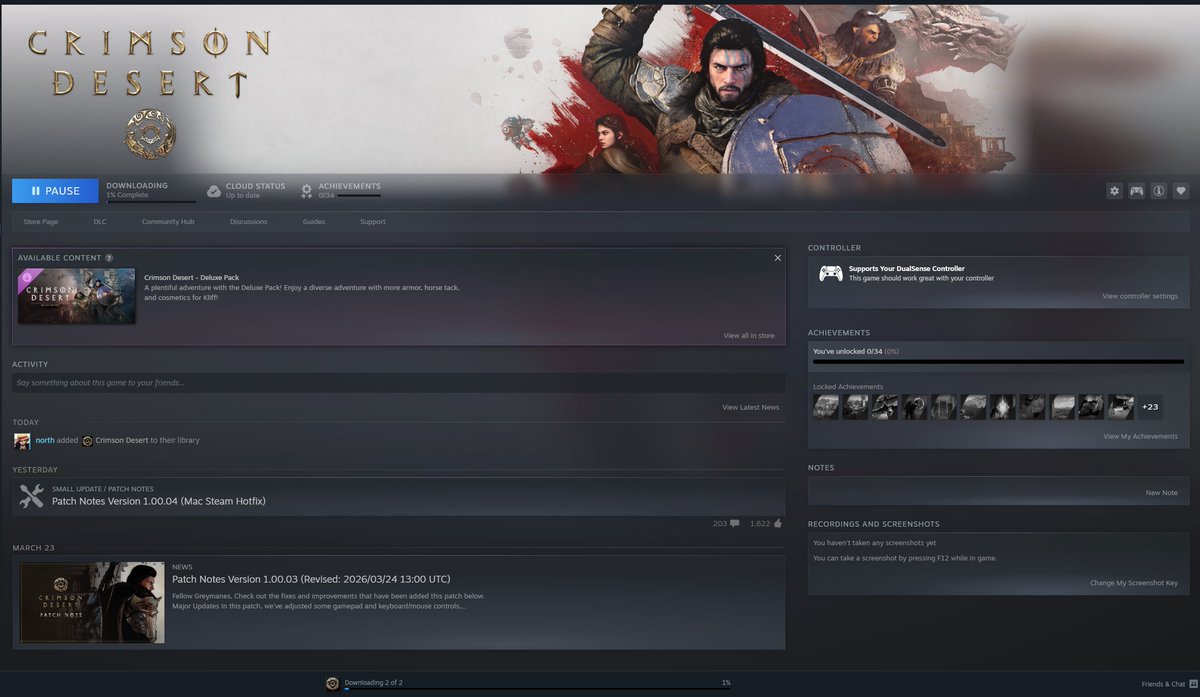This screenshot has height=697, width=1200.
Task: Open Friends & Chat icon
Action: point(1192,684)
